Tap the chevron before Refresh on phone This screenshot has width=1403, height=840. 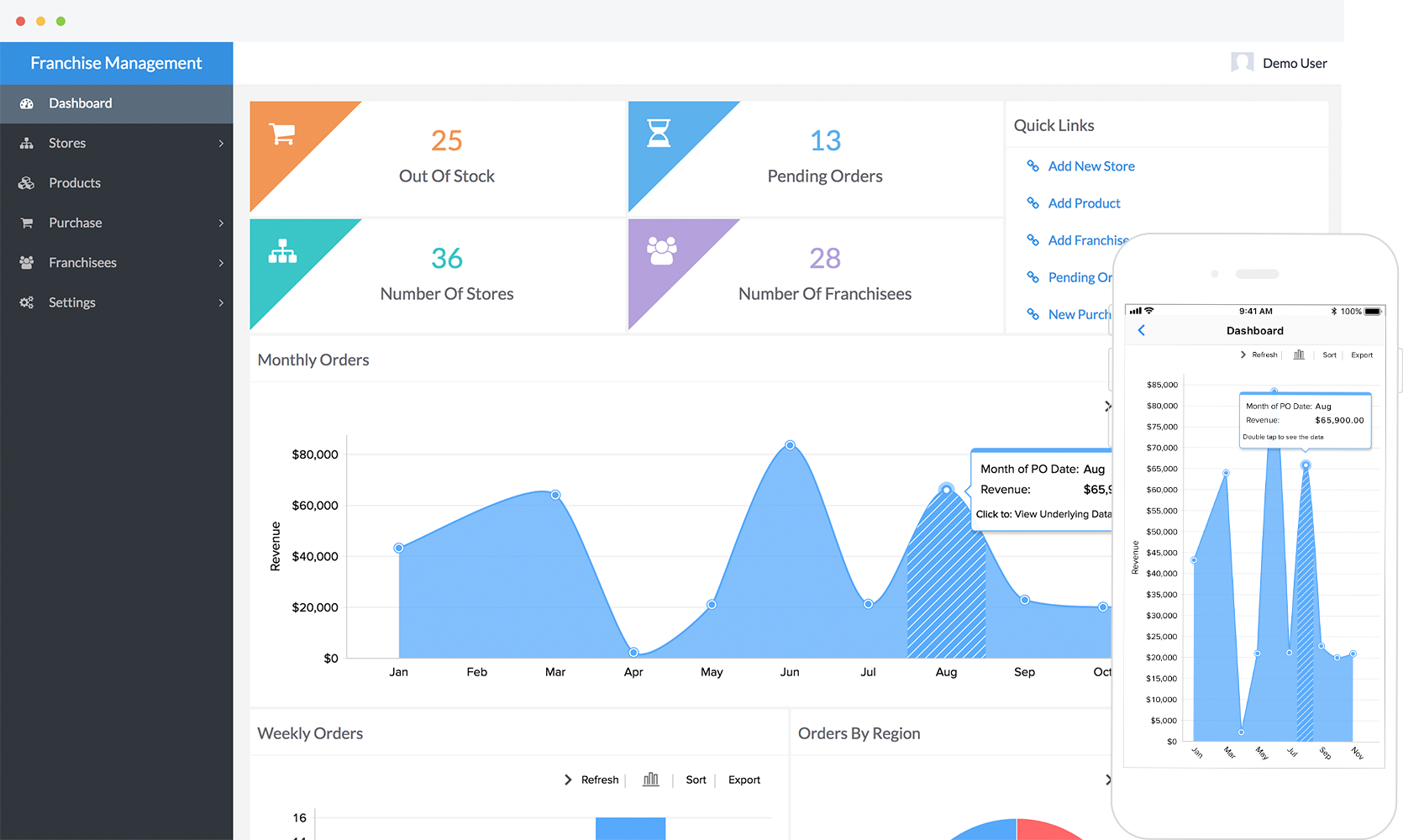point(1243,354)
